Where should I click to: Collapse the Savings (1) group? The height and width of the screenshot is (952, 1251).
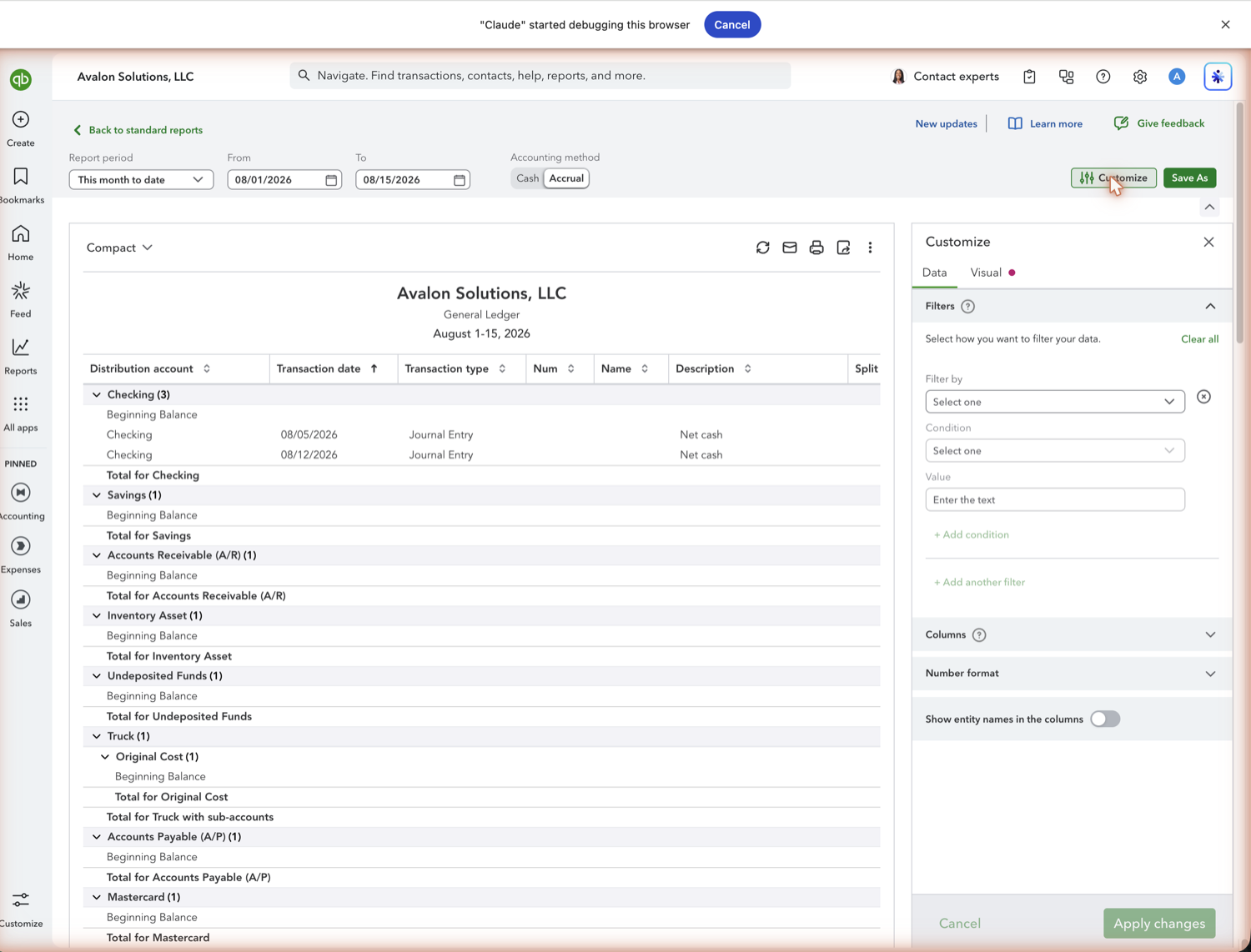coord(97,495)
